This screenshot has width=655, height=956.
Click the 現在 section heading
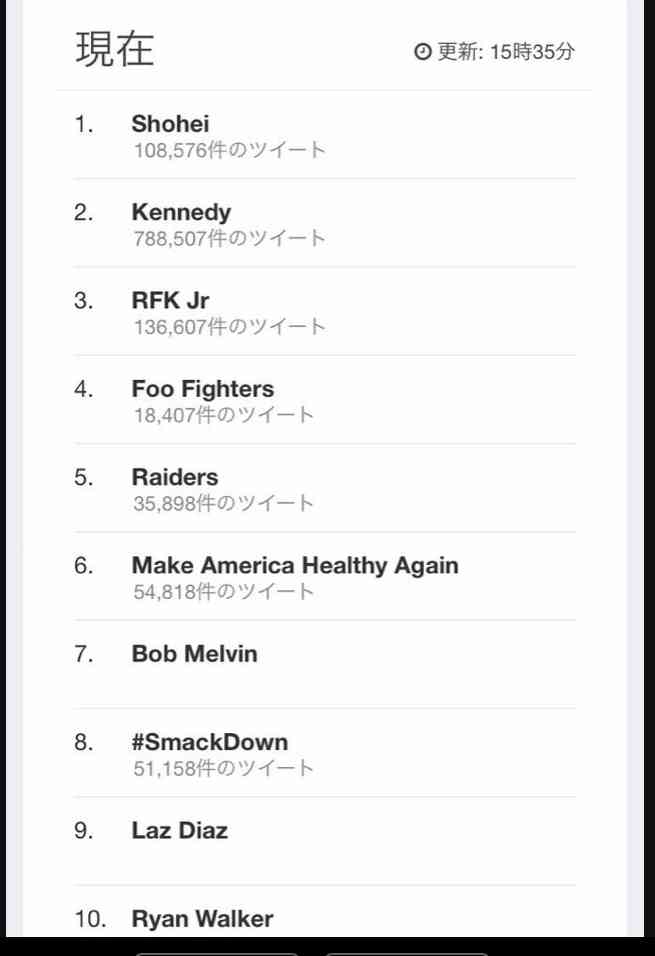point(115,49)
